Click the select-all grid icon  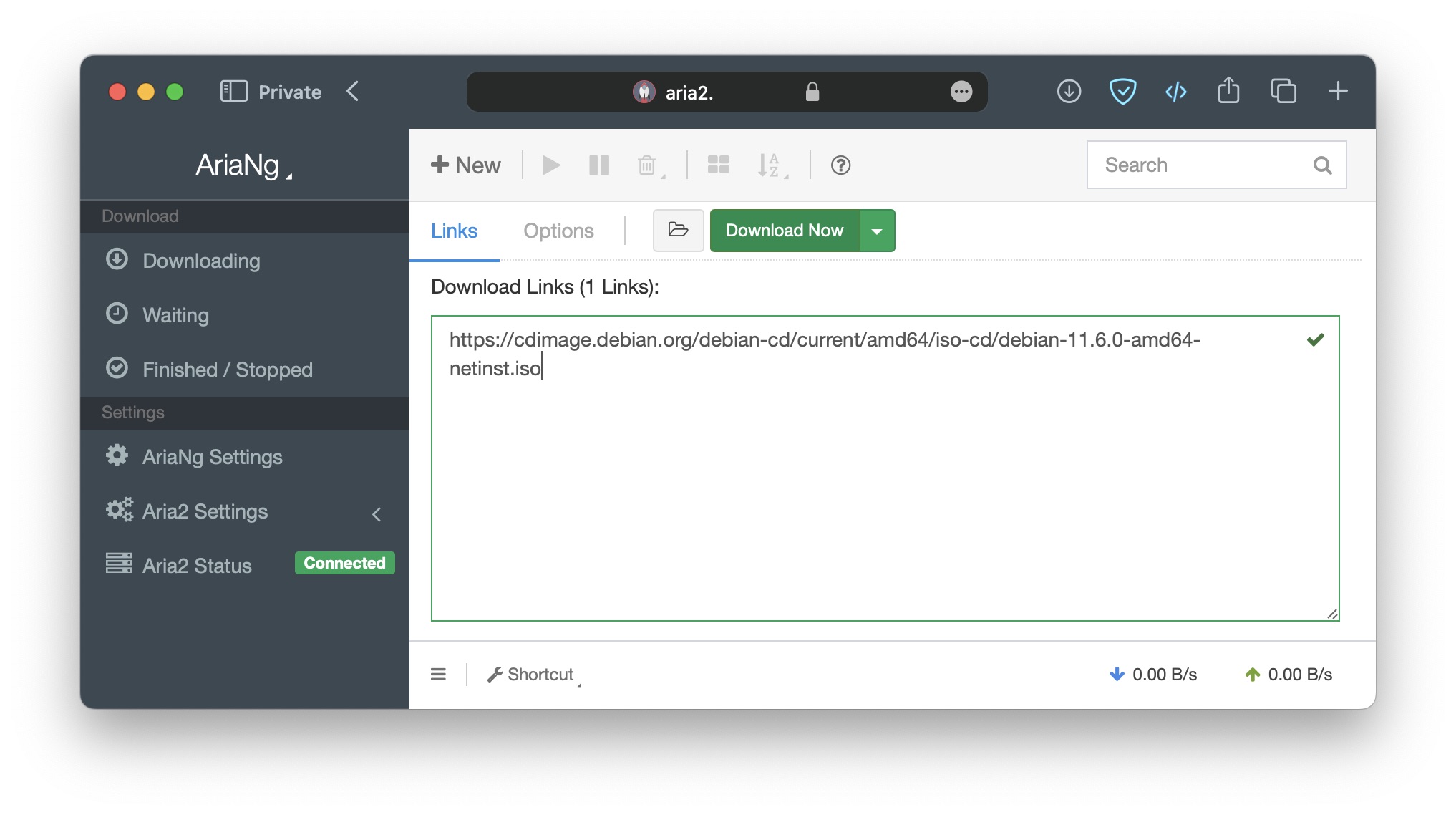coord(718,165)
